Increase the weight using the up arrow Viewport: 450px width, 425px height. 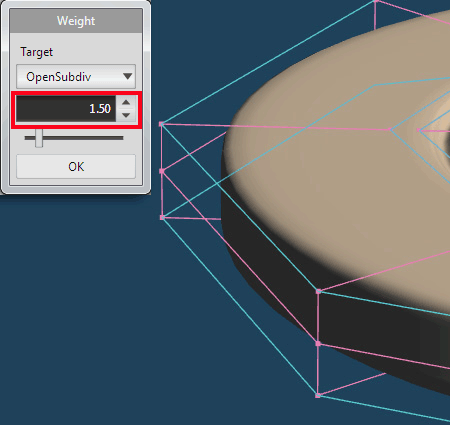click(x=126, y=102)
